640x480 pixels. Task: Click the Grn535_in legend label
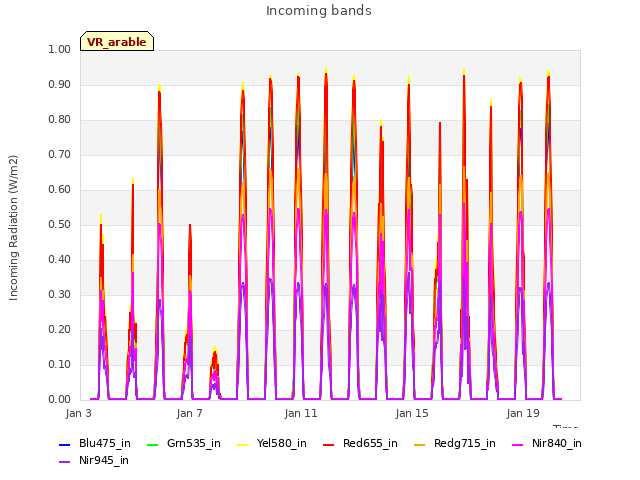click(x=194, y=443)
